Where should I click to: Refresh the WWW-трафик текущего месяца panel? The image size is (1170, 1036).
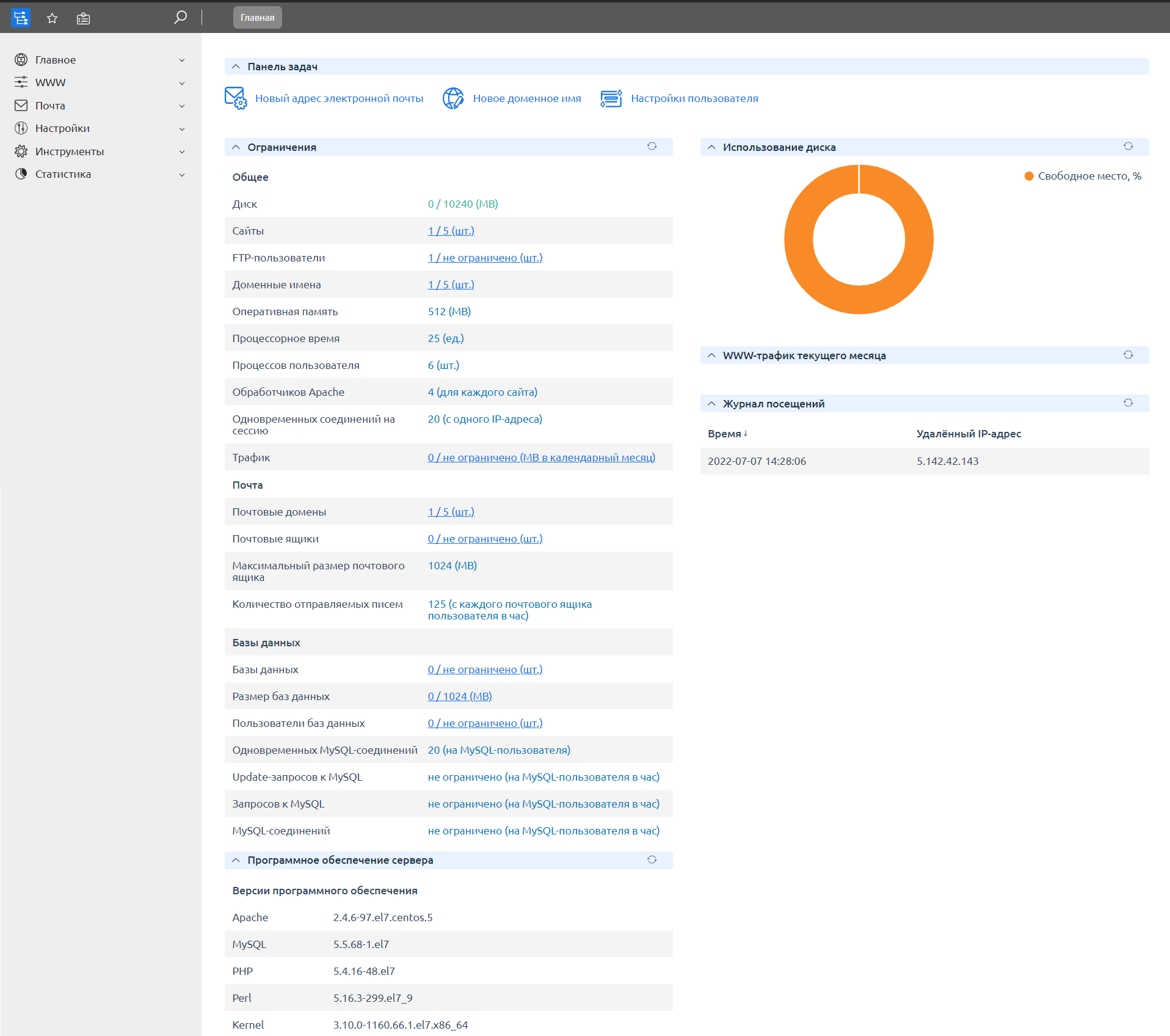1128,355
